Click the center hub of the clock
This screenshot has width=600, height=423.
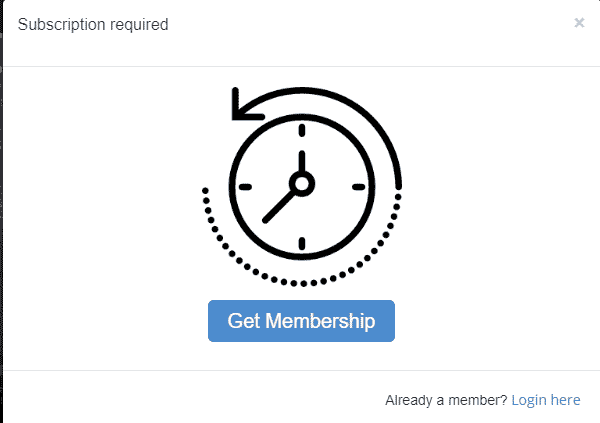pos(302,184)
